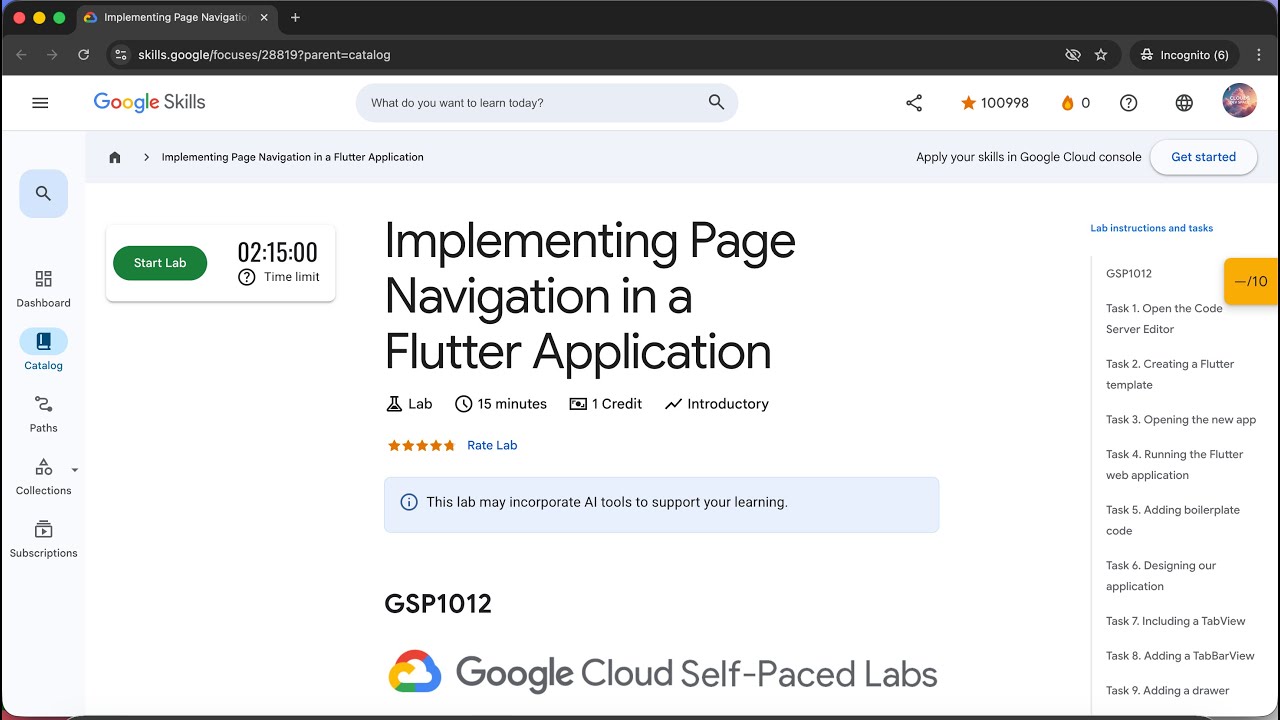The width and height of the screenshot is (1280, 720).
Task: Jump to Task 5 Adding boilerplate code
Action: [1172, 520]
